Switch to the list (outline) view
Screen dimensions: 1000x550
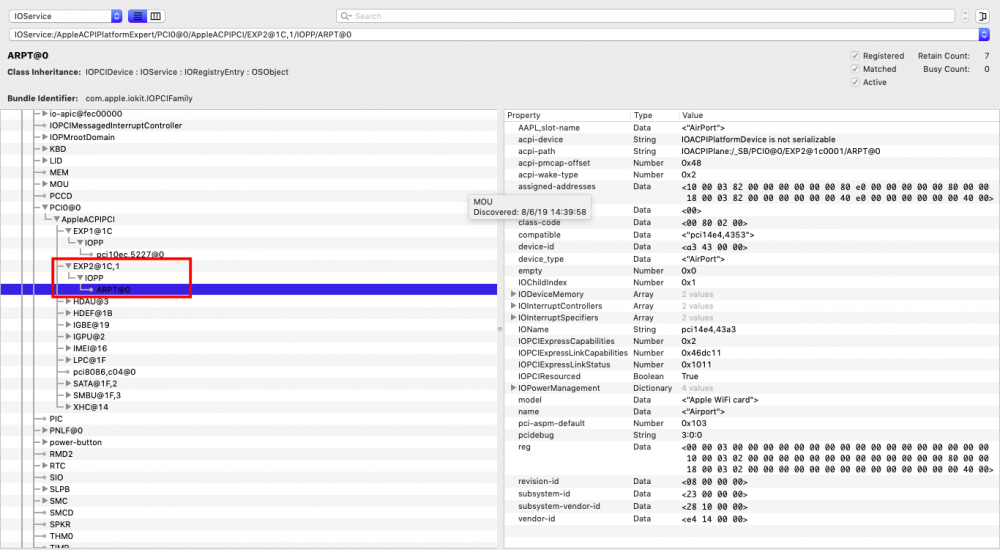click(138, 16)
